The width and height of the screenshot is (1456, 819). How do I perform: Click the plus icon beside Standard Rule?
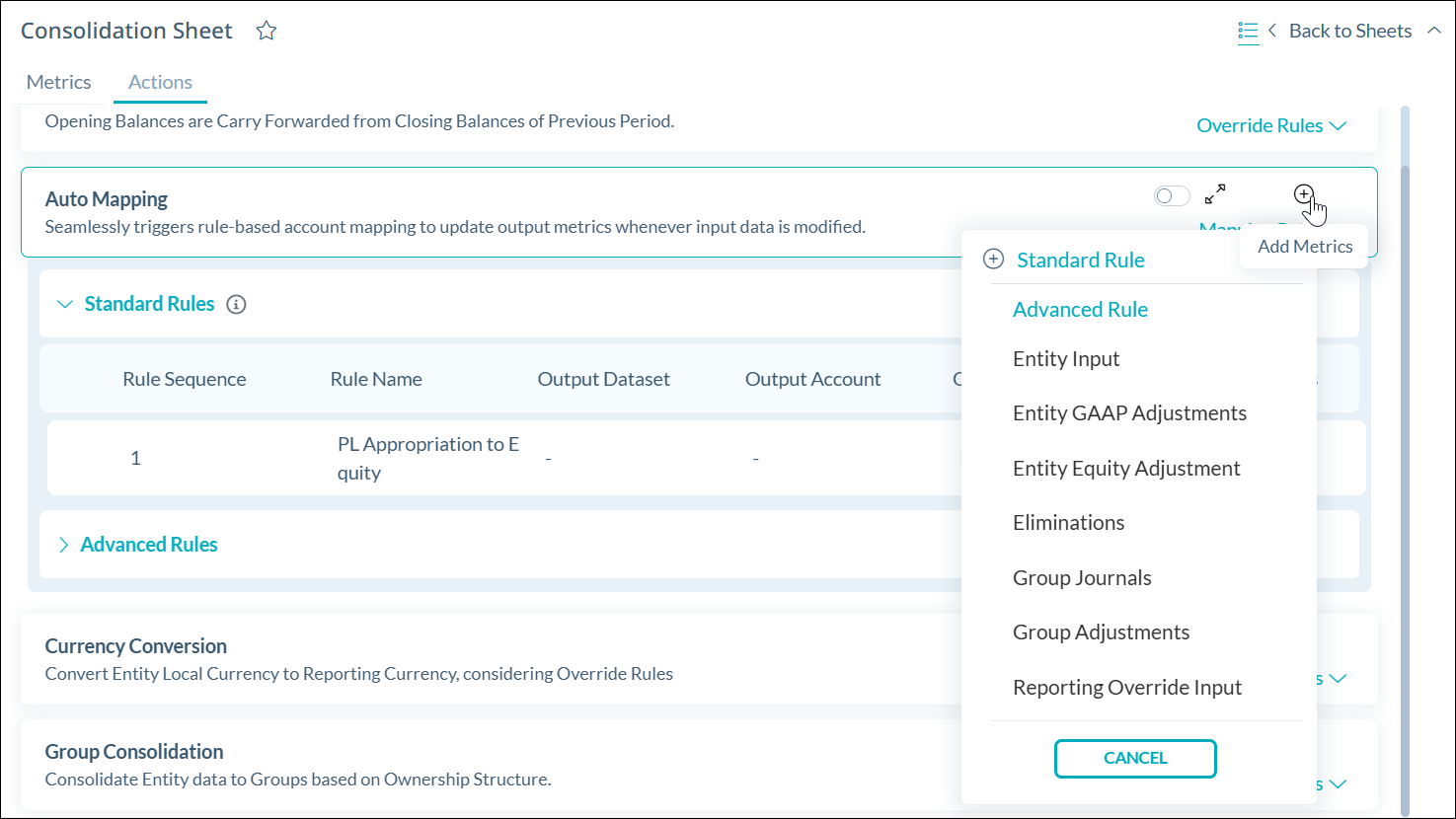point(994,260)
